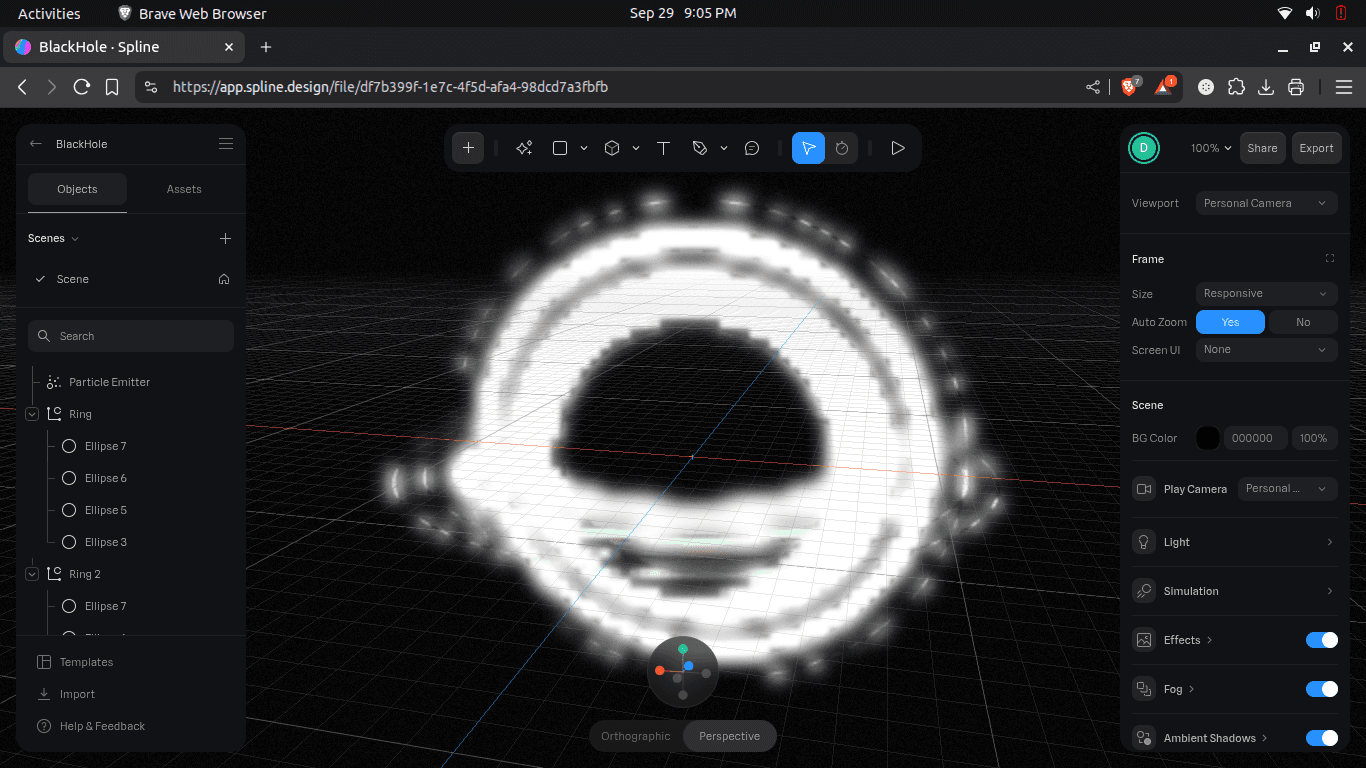
Task: Disable the Effects toggle
Action: click(x=1321, y=639)
